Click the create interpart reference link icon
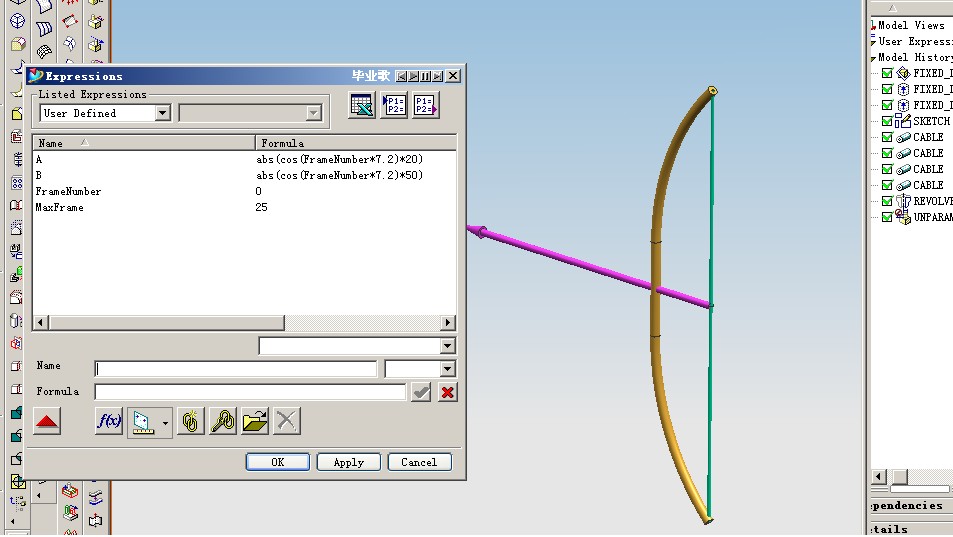Viewport: 953px width, 537px height. point(190,422)
